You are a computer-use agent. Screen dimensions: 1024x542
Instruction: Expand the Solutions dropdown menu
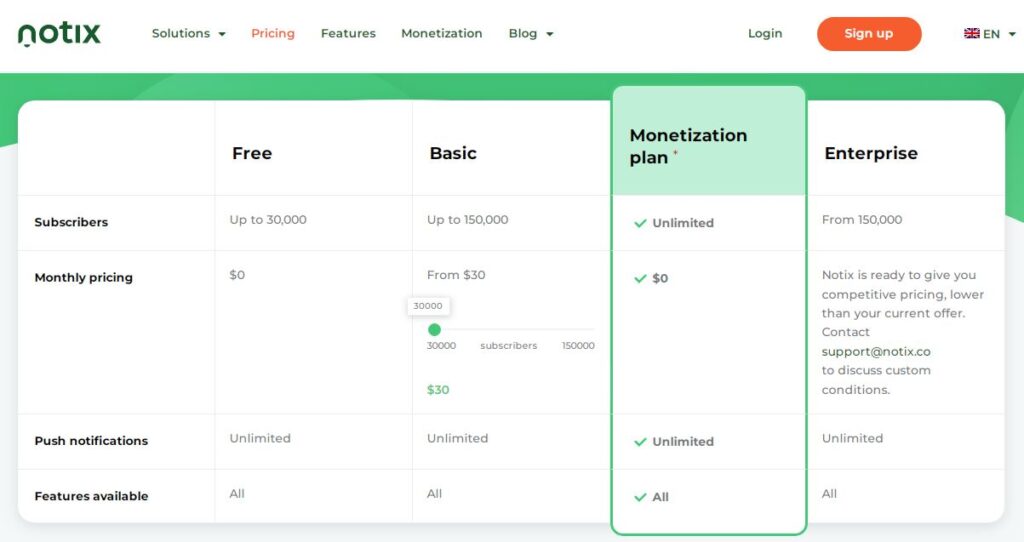188,34
